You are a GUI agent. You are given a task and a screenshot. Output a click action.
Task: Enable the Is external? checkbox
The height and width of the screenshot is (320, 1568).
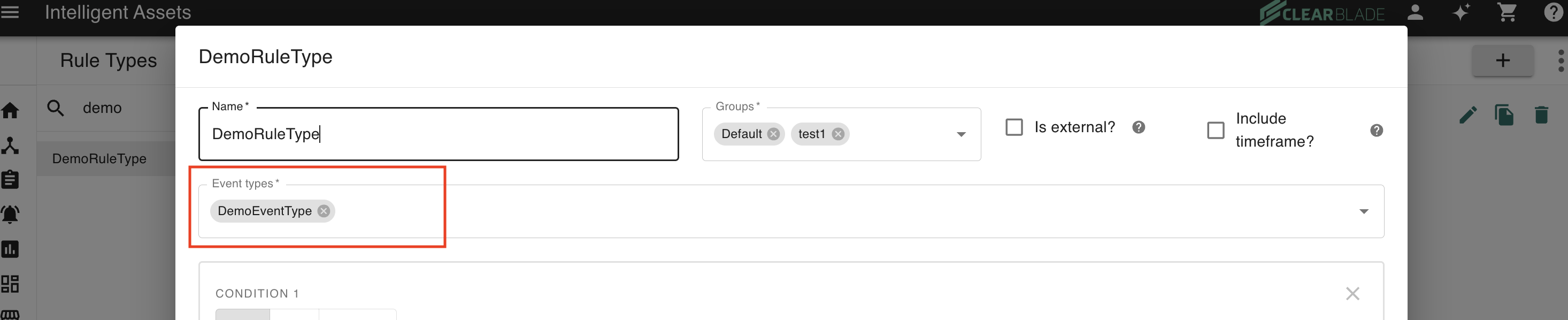coord(1014,127)
